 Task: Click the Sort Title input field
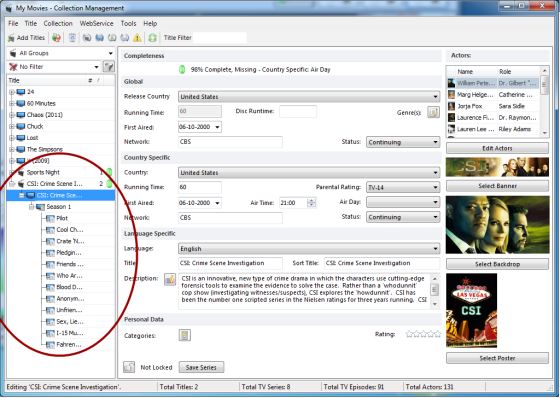[x=382, y=263]
